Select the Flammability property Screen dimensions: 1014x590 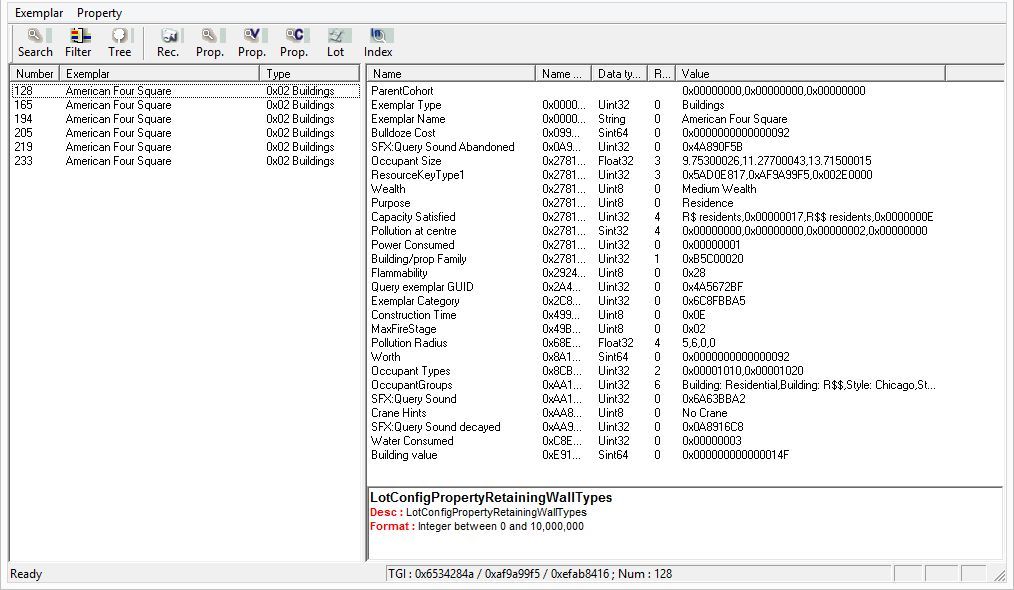pos(399,273)
